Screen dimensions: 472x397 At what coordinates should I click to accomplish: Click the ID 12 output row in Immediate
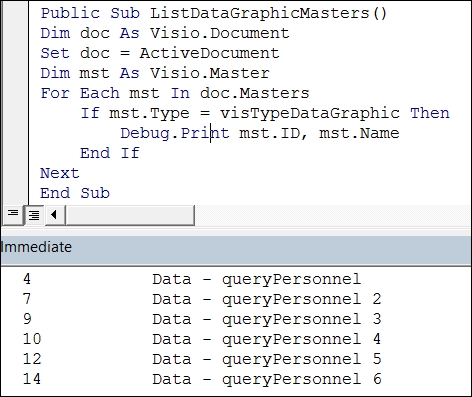click(x=202, y=359)
